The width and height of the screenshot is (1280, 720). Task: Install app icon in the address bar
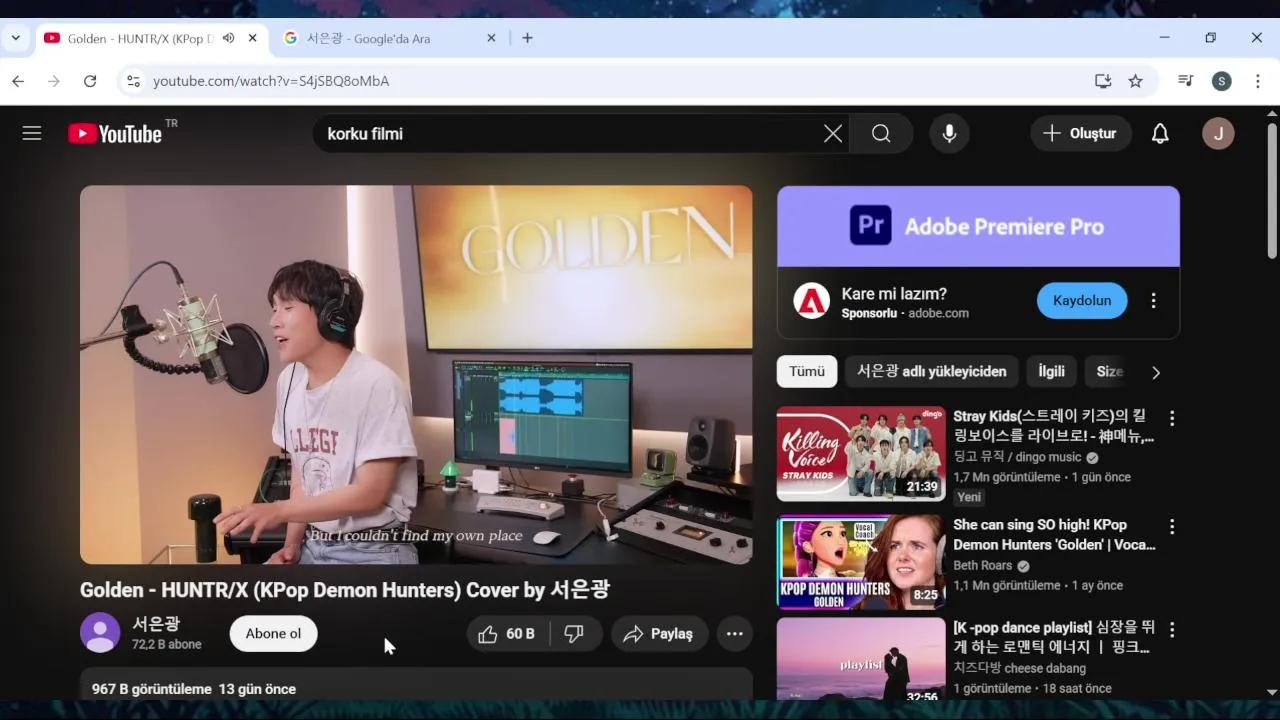click(x=1103, y=81)
